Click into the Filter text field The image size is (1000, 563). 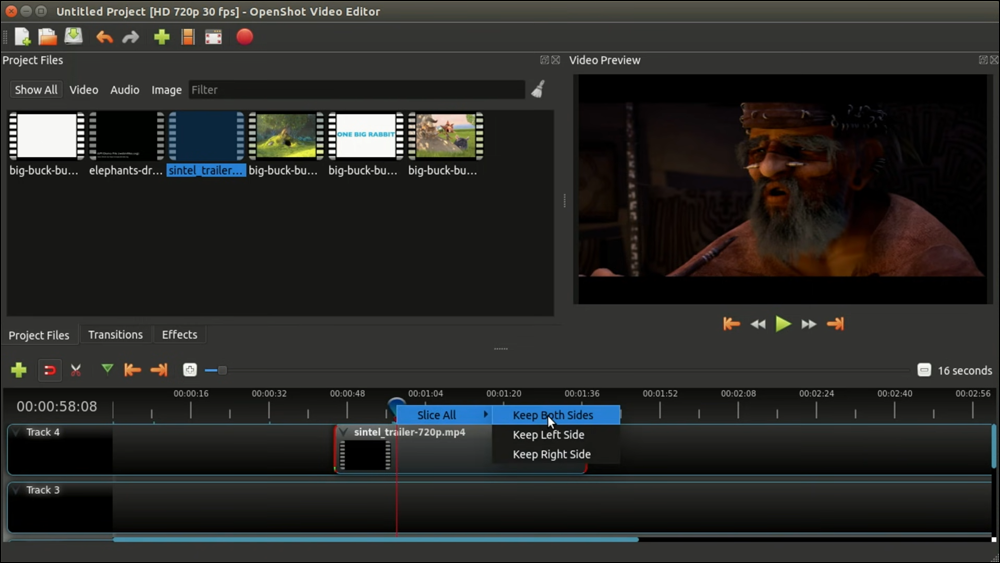click(357, 90)
